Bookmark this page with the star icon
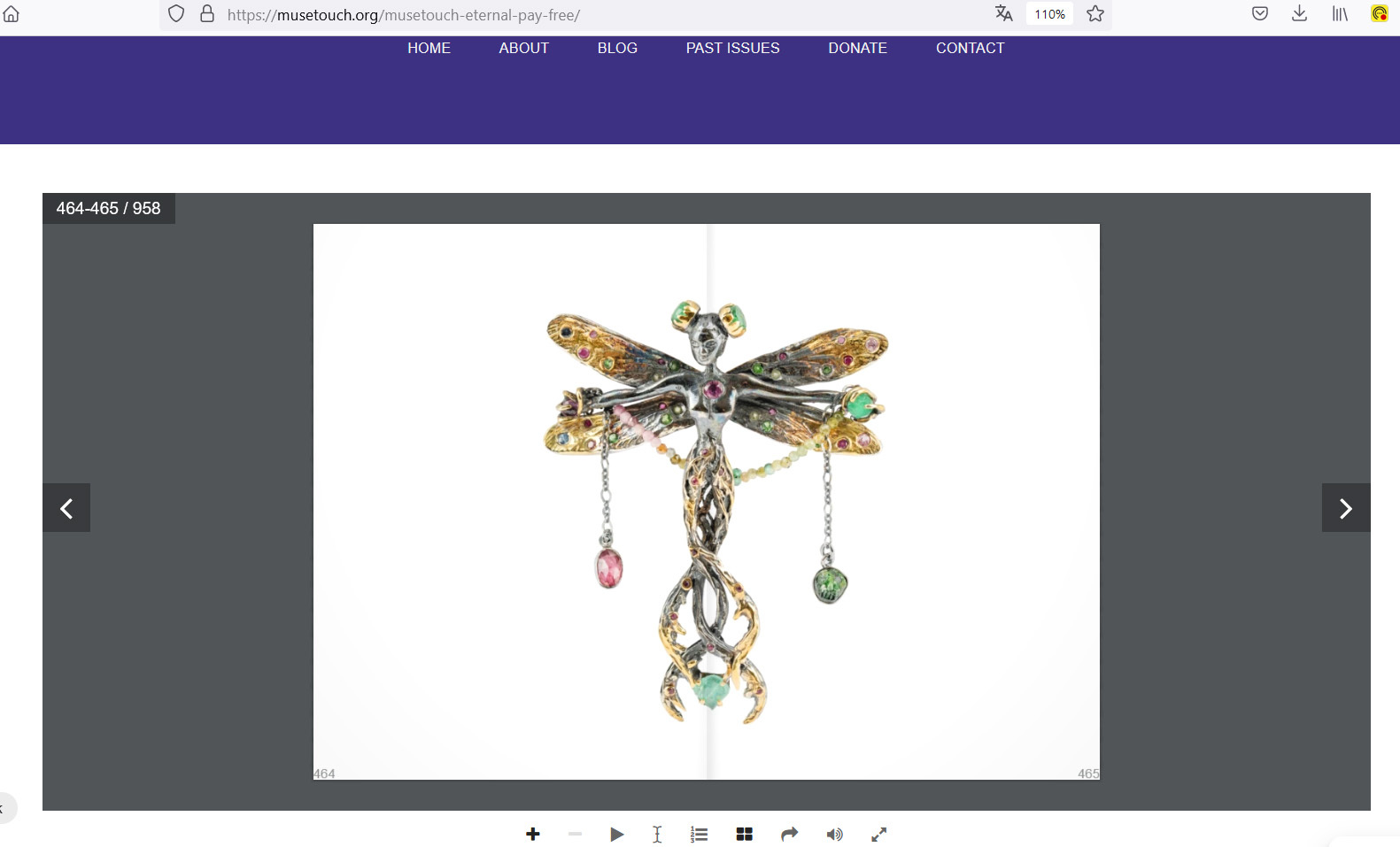This screenshot has width=1400, height=847. [x=1095, y=13]
